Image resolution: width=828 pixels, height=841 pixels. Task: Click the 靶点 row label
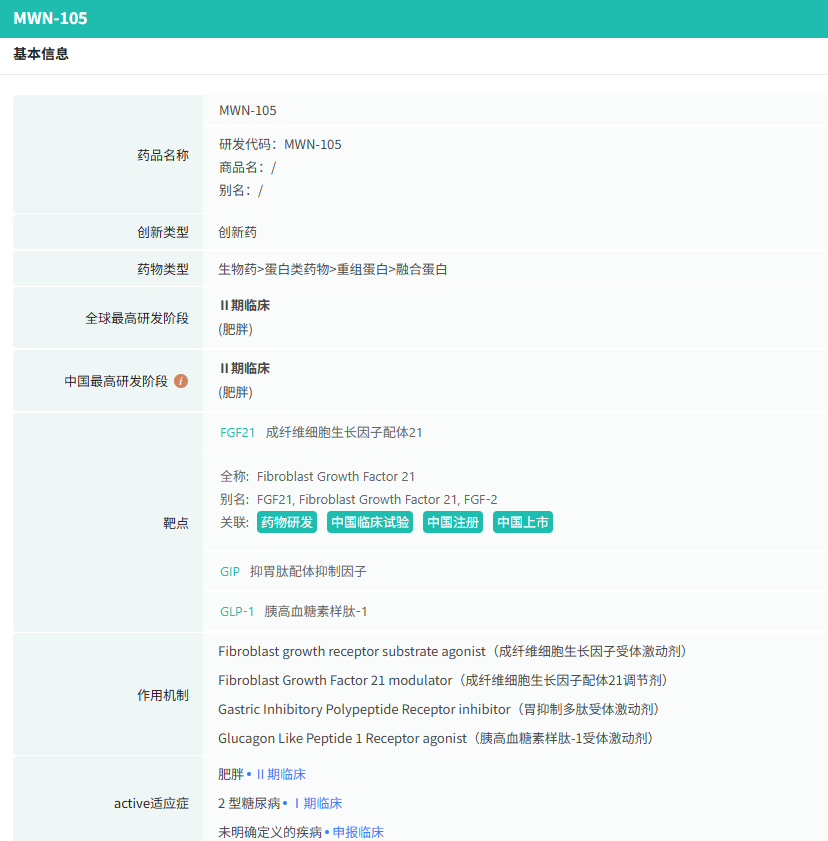pos(176,523)
